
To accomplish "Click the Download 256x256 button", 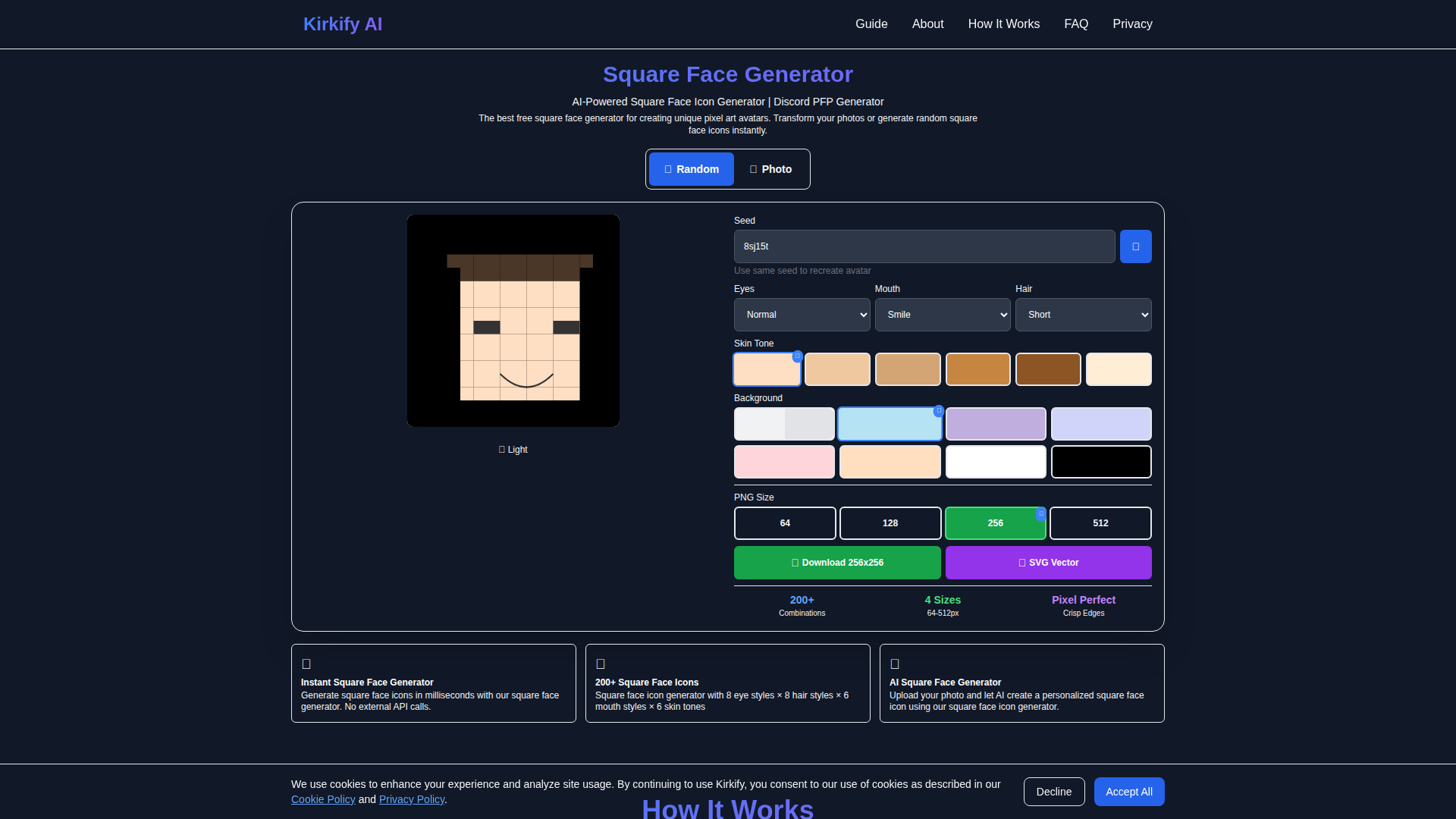I will click(837, 563).
